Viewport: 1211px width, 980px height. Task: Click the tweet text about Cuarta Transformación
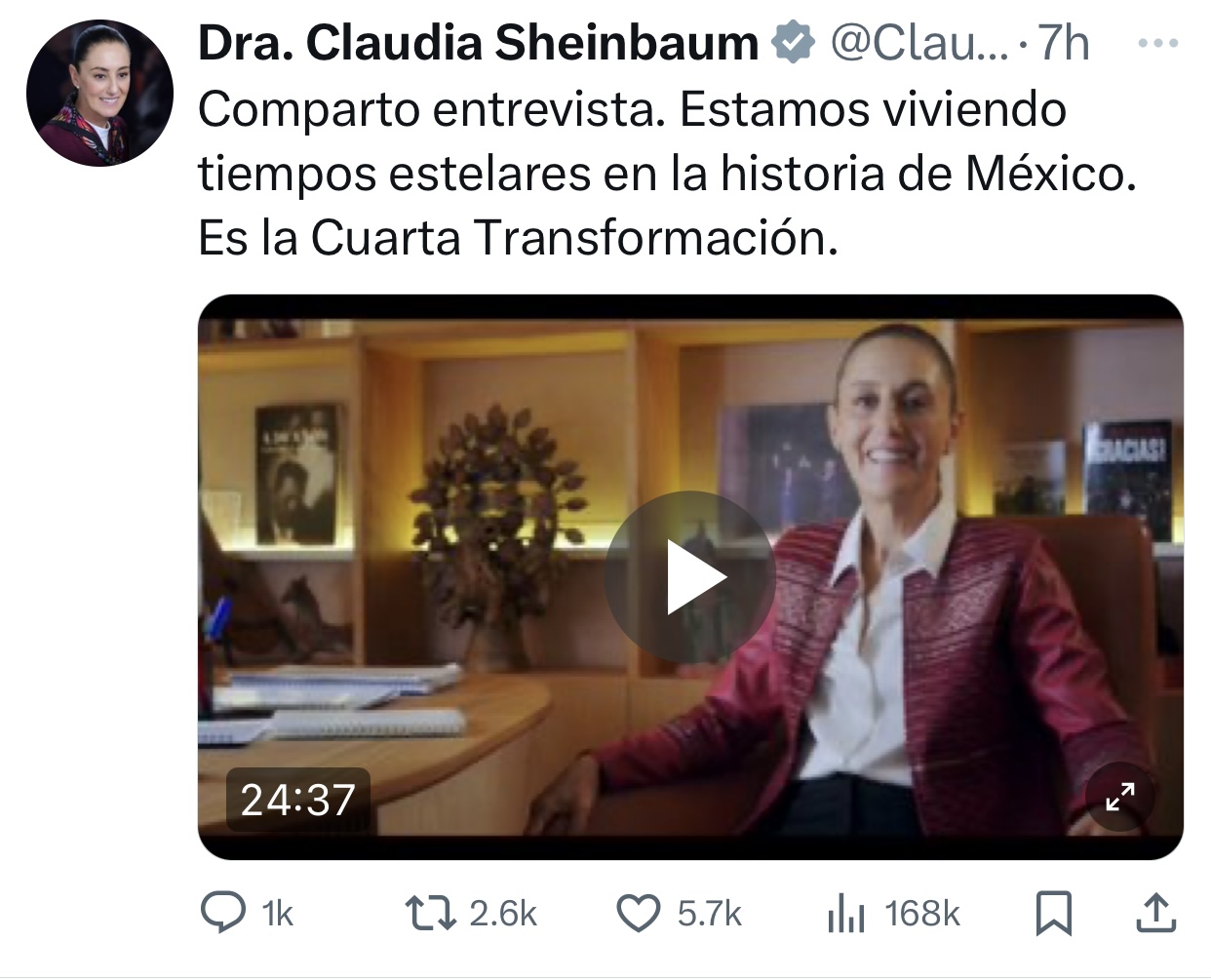pyautogui.click(x=668, y=174)
